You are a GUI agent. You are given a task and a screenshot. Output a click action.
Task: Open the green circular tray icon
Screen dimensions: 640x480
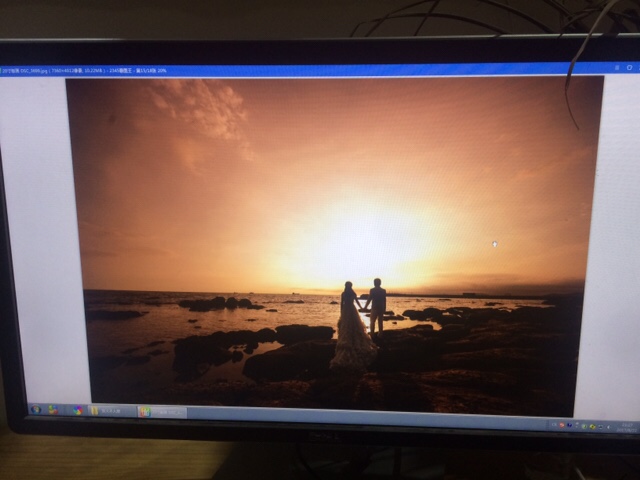pos(584,426)
